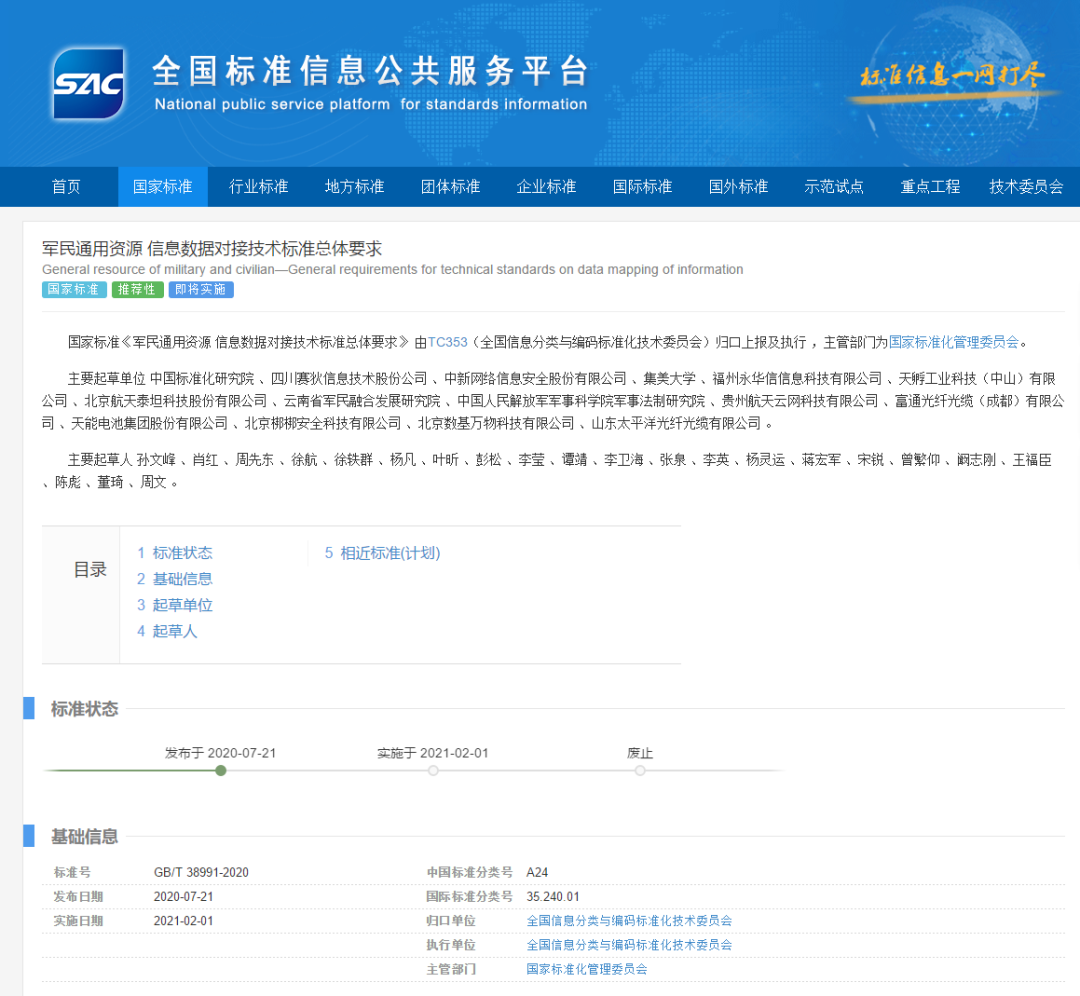1080x996 pixels.
Task: Open the 国家标准 navigation section
Action: click(162, 186)
